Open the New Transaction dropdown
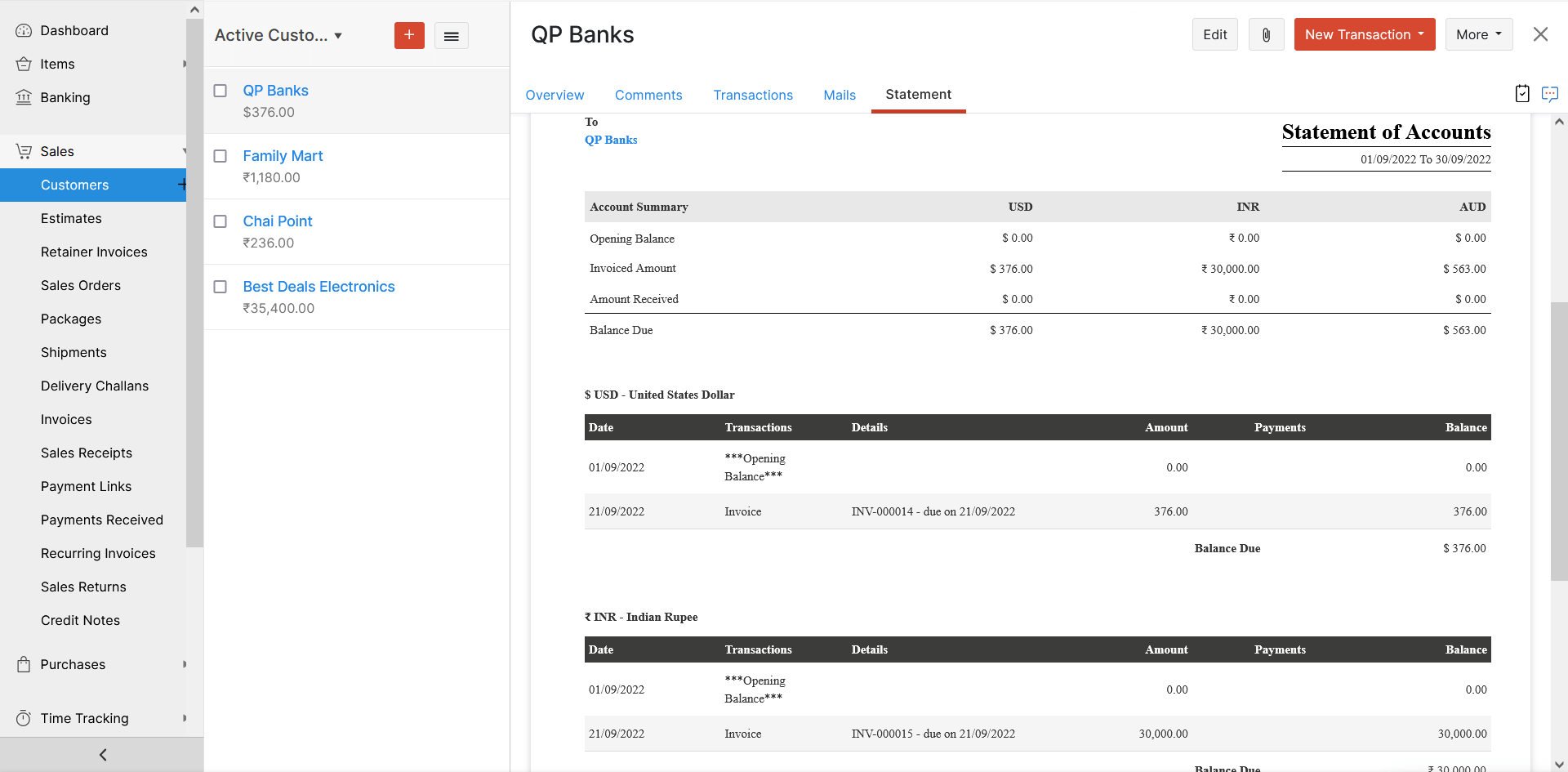The height and width of the screenshot is (772, 1568). coord(1364,34)
